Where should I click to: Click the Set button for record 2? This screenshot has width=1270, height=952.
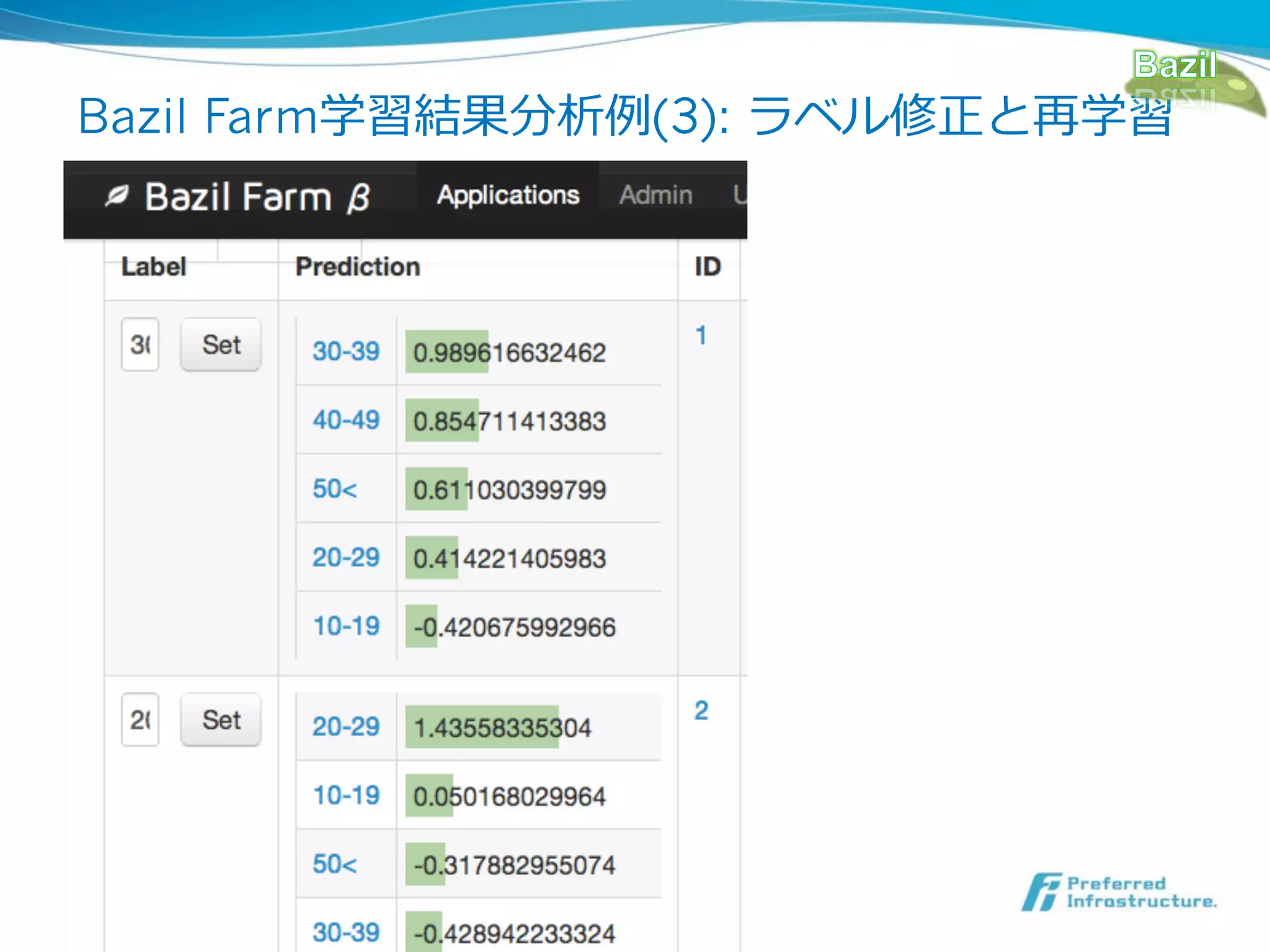(221, 720)
